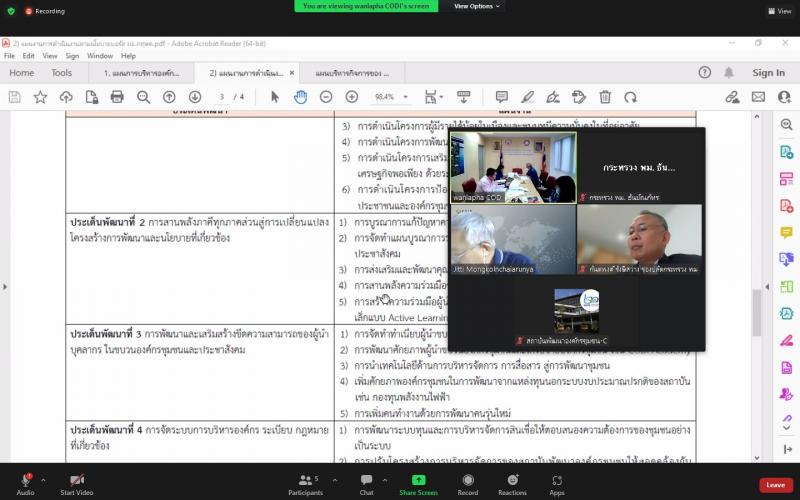Open the File menu

point(9,56)
